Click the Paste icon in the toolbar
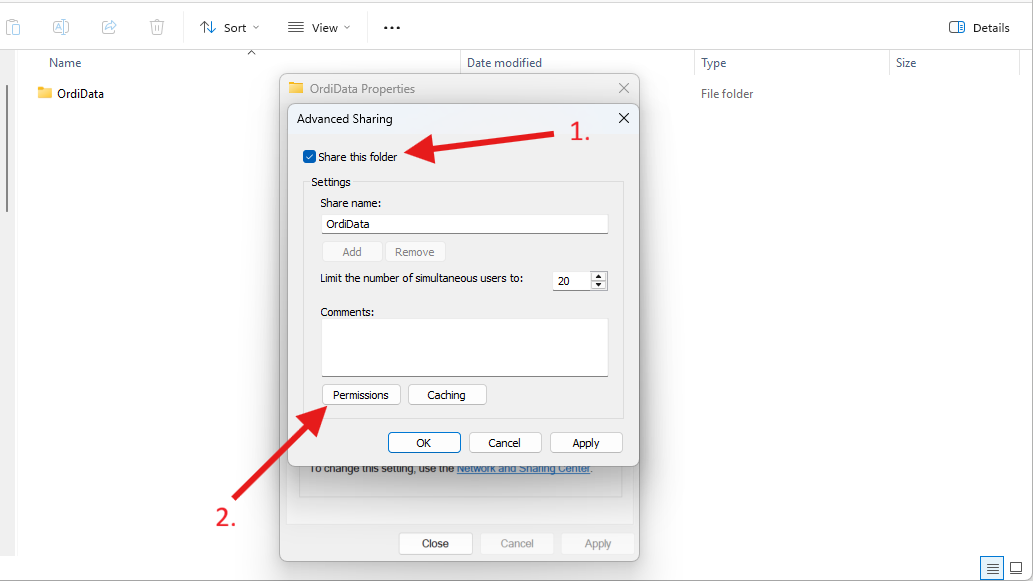This screenshot has height=581, width=1033. 13,27
